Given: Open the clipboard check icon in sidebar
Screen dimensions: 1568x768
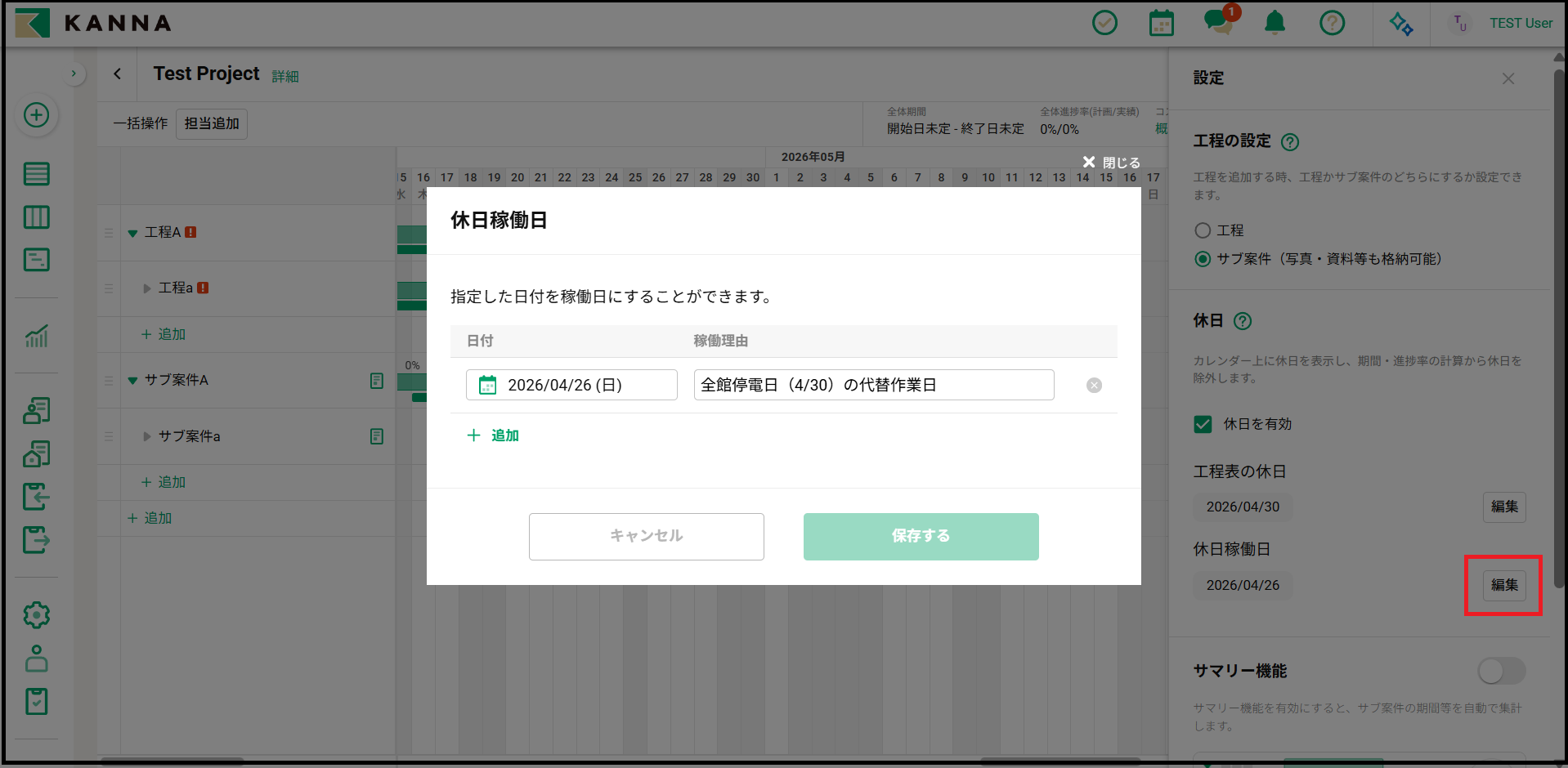Looking at the screenshot, I should click(x=36, y=701).
